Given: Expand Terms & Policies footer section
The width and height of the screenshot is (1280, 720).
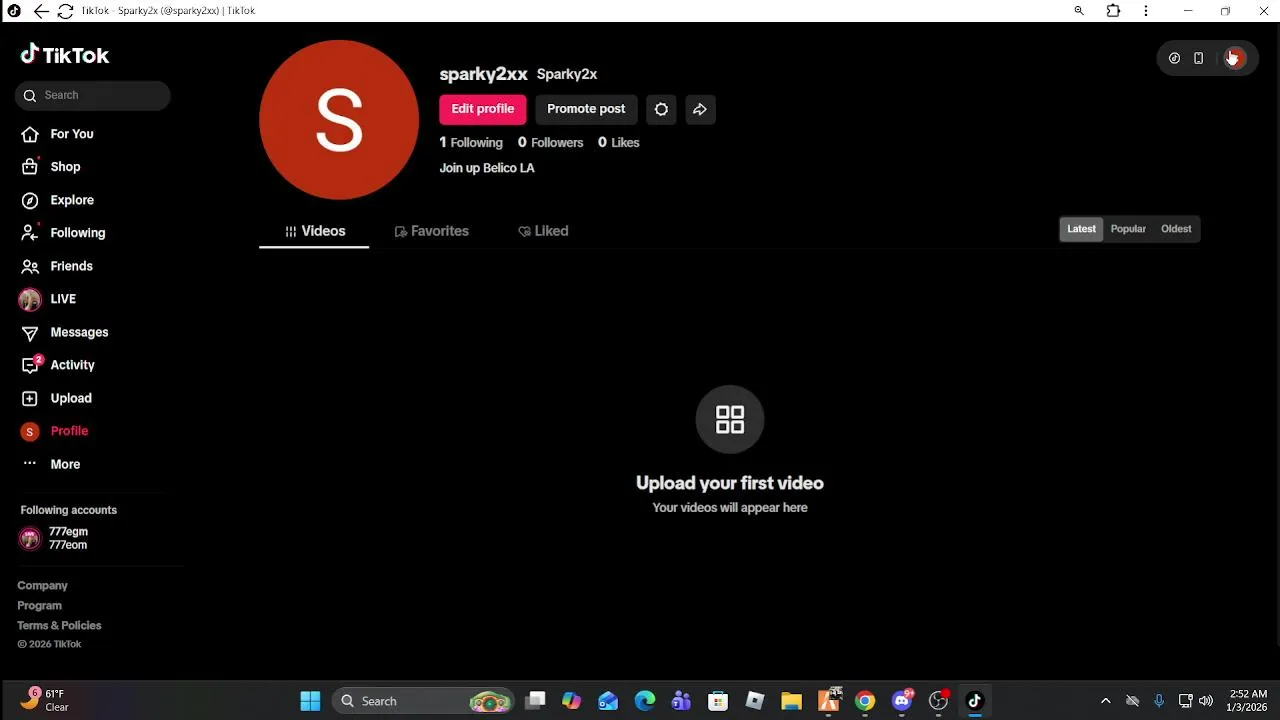Looking at the screenshot, I should [59, 626].
